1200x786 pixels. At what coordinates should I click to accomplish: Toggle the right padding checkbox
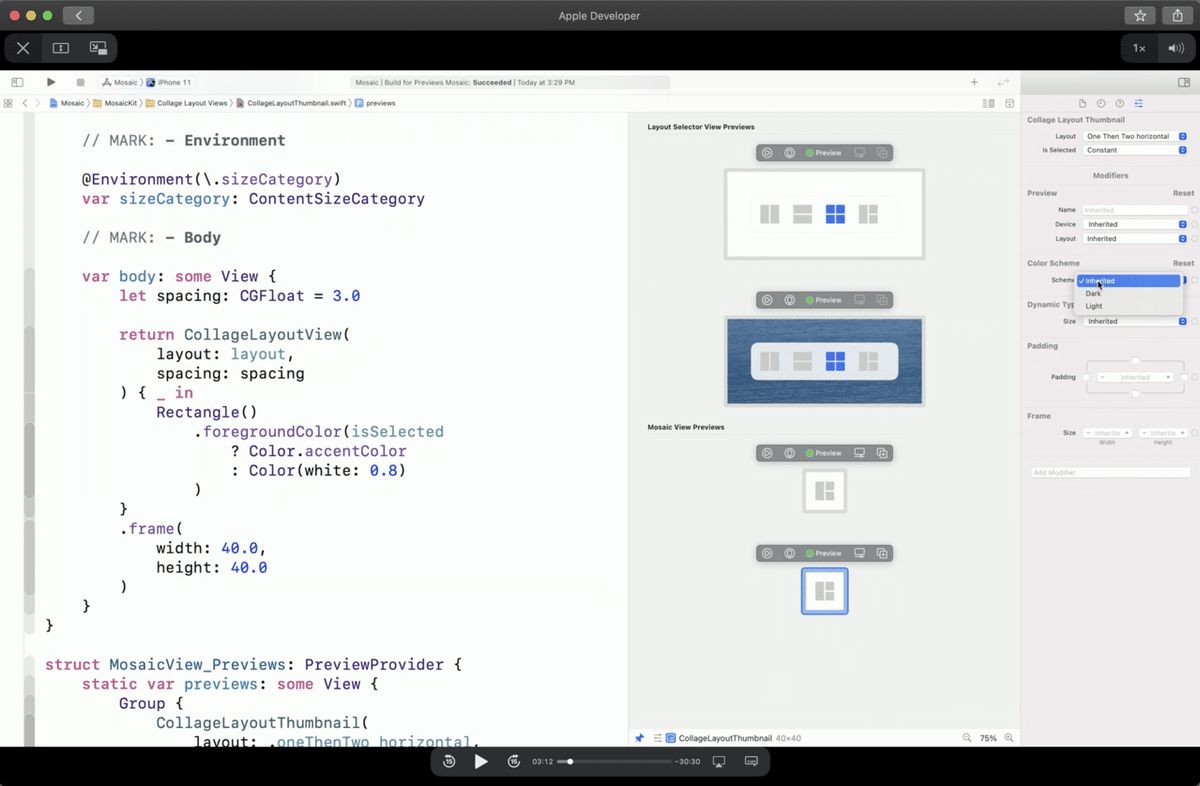tap(1184, 377)
